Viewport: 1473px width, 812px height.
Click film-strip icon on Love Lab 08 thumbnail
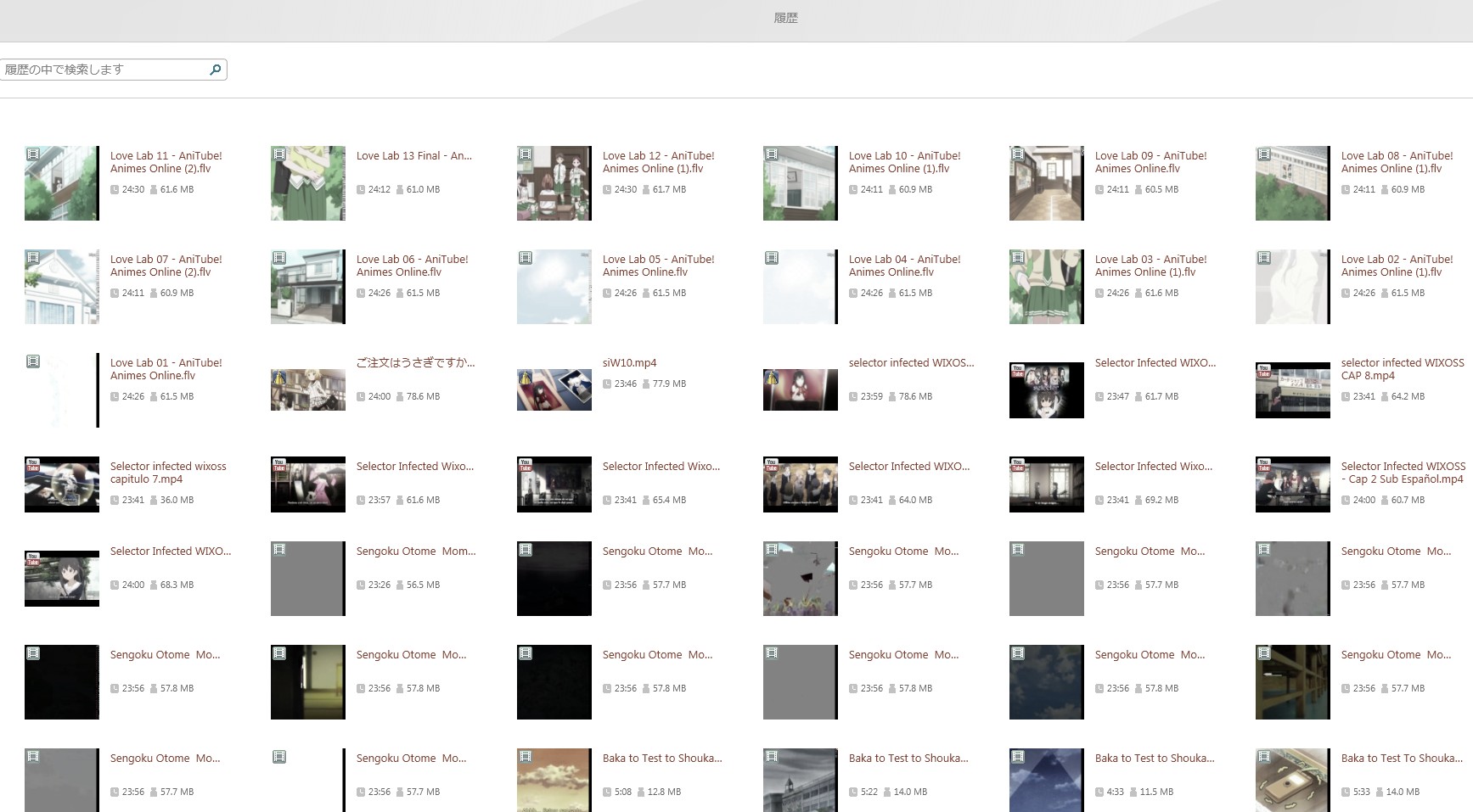pyautogui.click(x=1264, y=154)
